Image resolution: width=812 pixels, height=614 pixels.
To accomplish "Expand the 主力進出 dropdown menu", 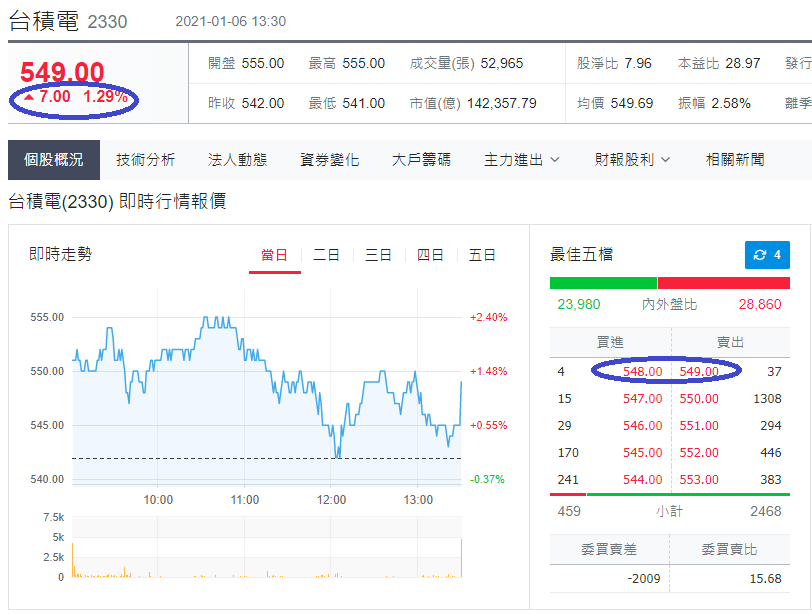I will [x=521, y=159].
